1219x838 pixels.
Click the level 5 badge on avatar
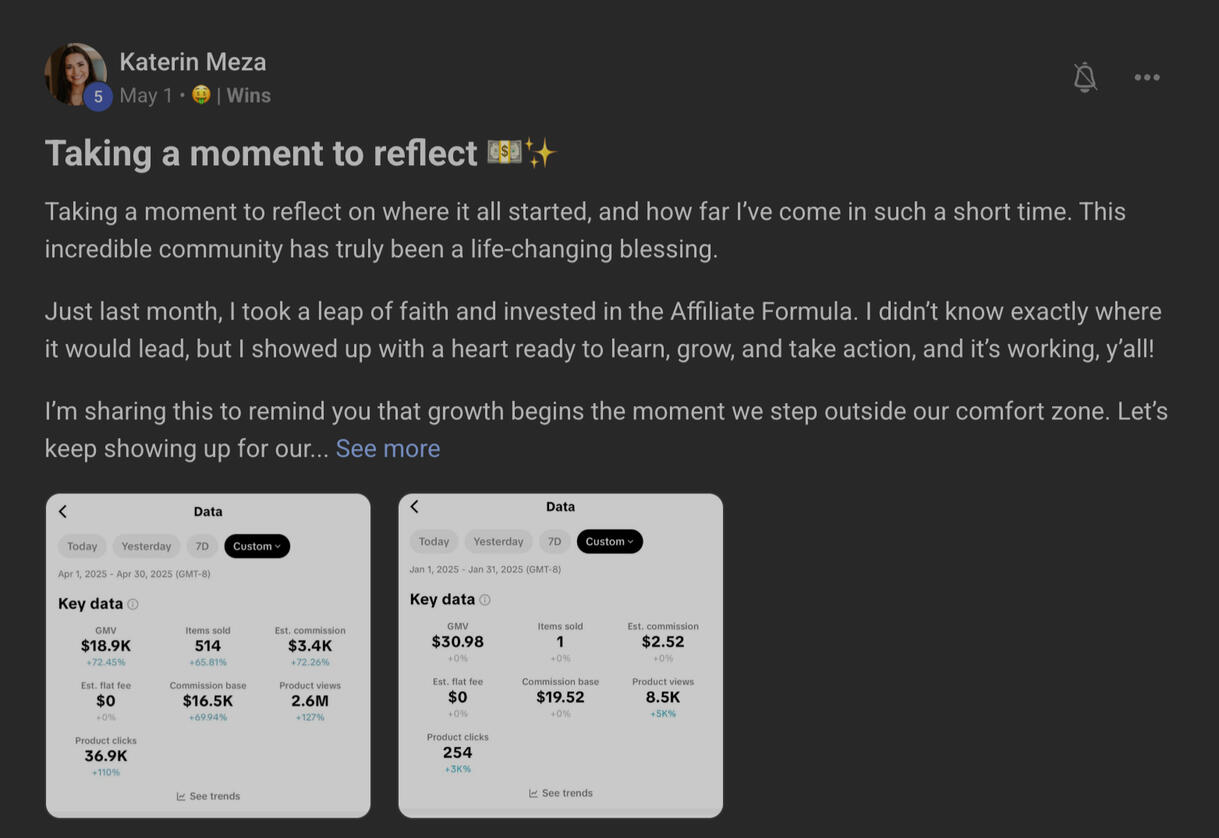pyautogui.click(x=98, y=97)
